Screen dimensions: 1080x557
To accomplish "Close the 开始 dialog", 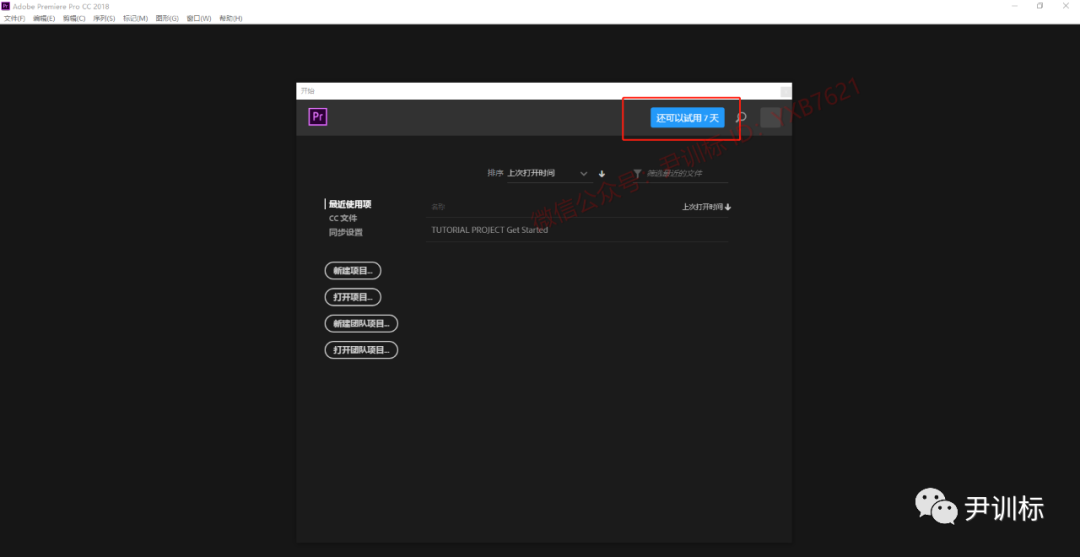I will (785, 91).
